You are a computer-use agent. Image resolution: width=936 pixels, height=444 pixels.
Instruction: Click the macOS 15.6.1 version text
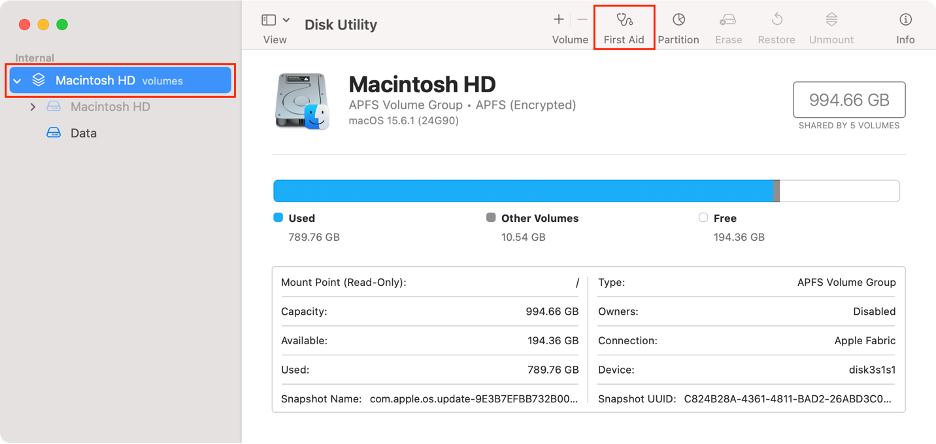[404, 121]
